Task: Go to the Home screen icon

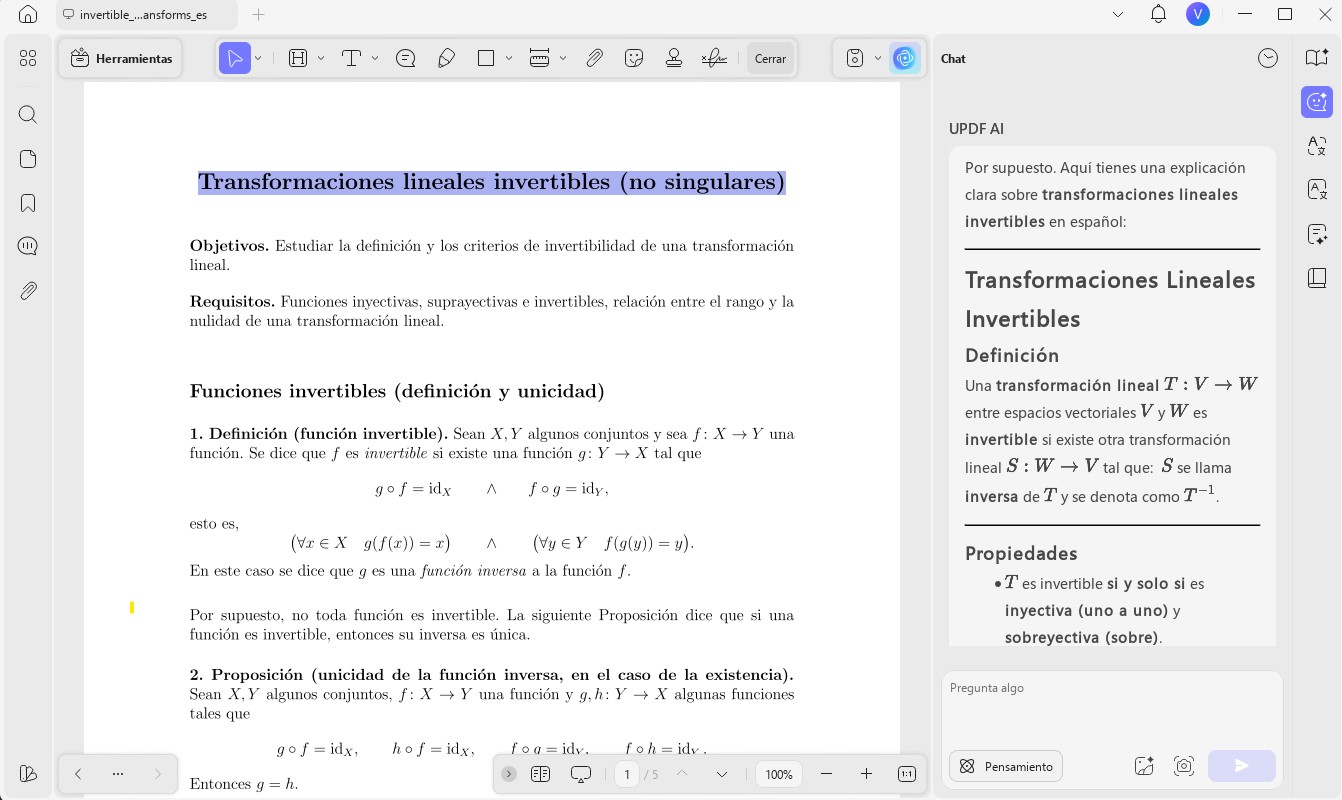Action: click(x=28, y=14)
